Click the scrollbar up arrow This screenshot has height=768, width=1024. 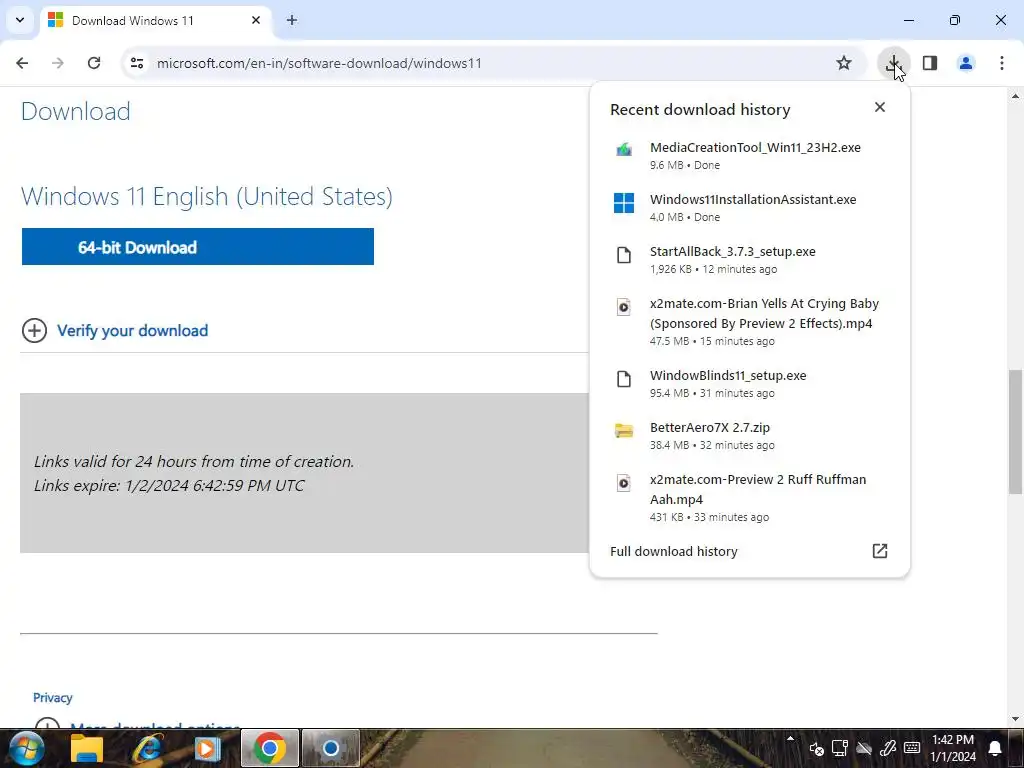tap(1015, 96)
